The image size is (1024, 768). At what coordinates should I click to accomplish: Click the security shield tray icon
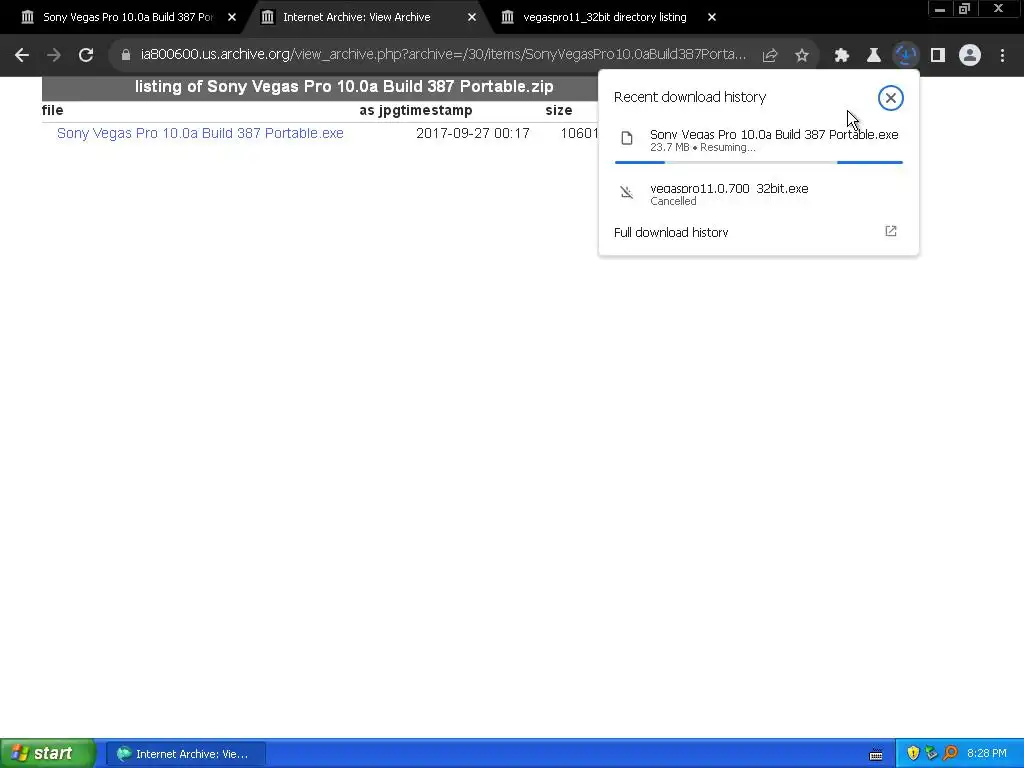[x=913, y=753]
